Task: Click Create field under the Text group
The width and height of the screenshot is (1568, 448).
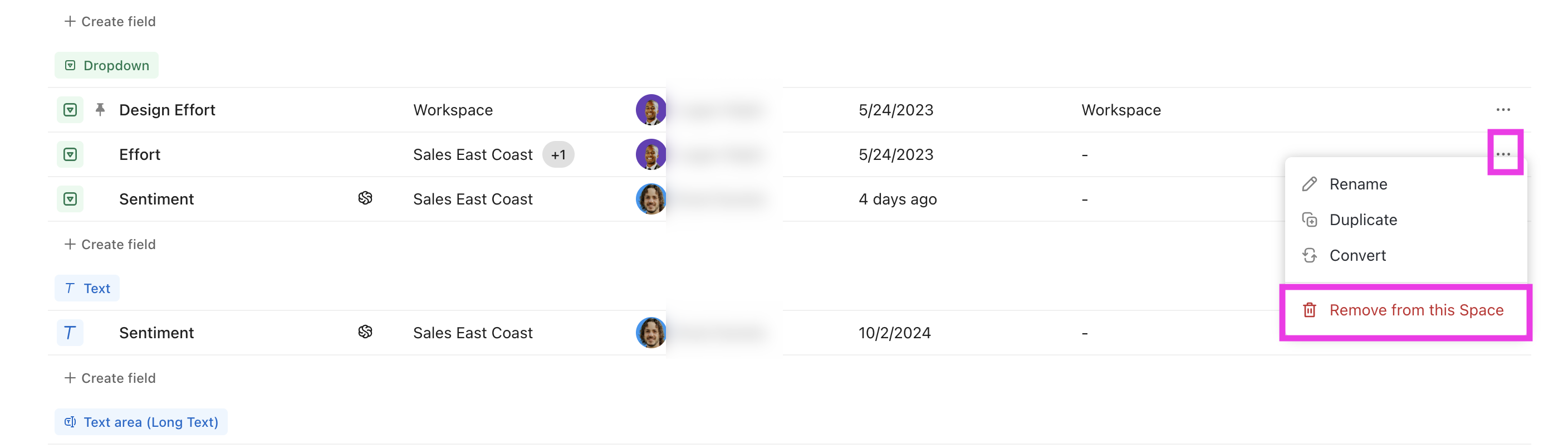Action: (x=110, y=378)
